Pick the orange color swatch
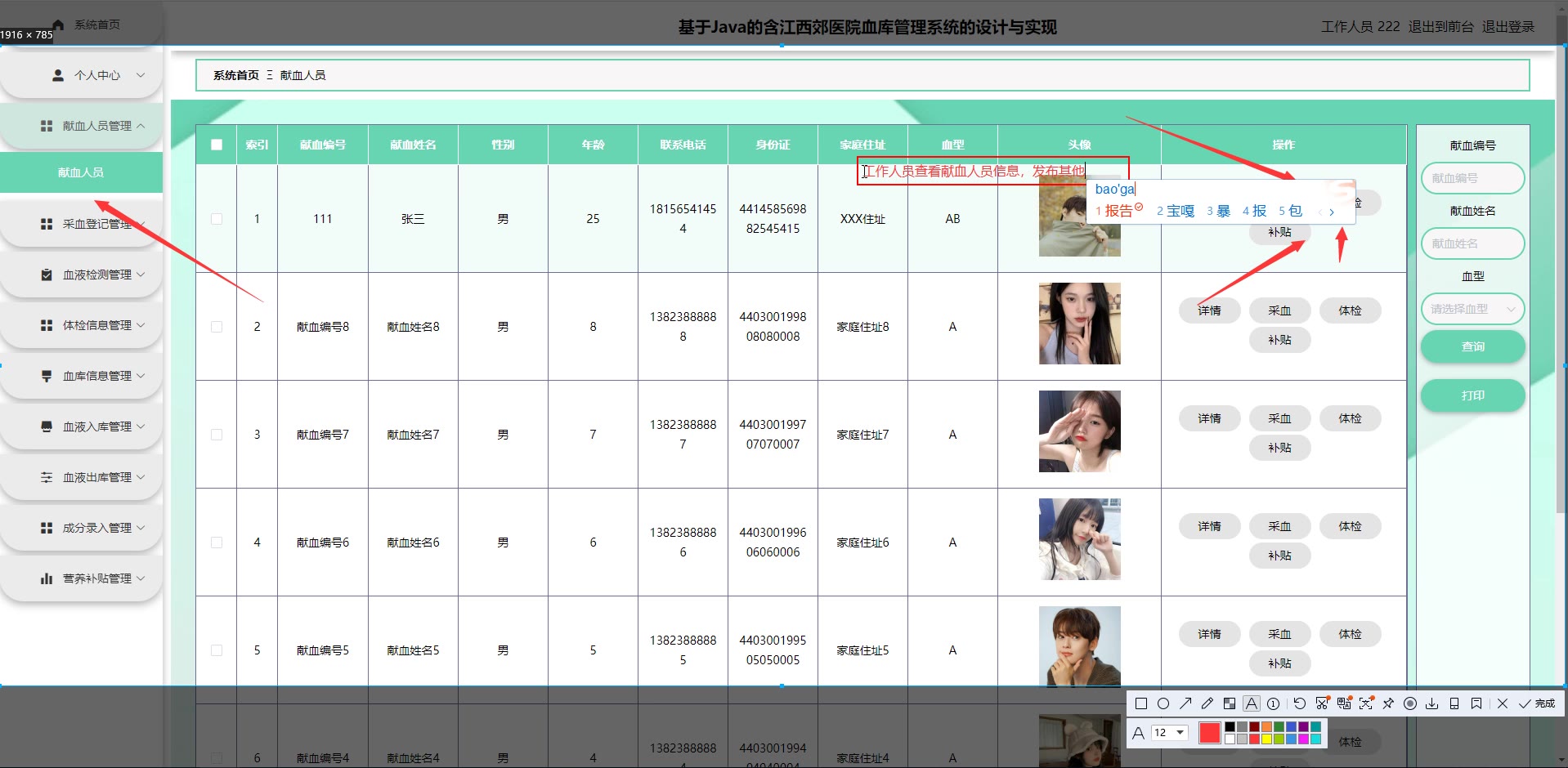Image resolution: width=1568 pixels, height=768 pixels. [x=1266, y=726]
